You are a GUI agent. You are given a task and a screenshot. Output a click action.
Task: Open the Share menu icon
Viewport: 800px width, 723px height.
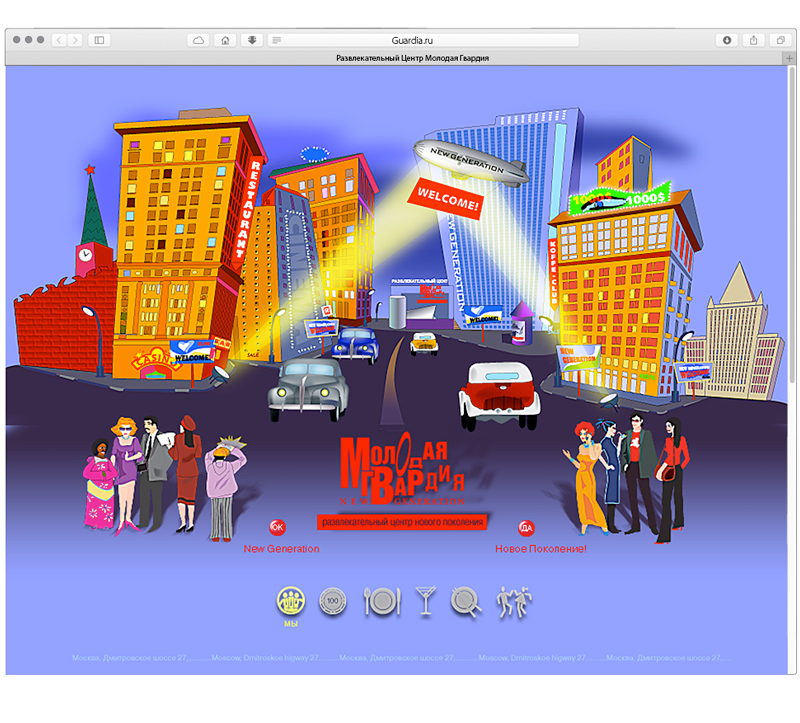[754, 40]
